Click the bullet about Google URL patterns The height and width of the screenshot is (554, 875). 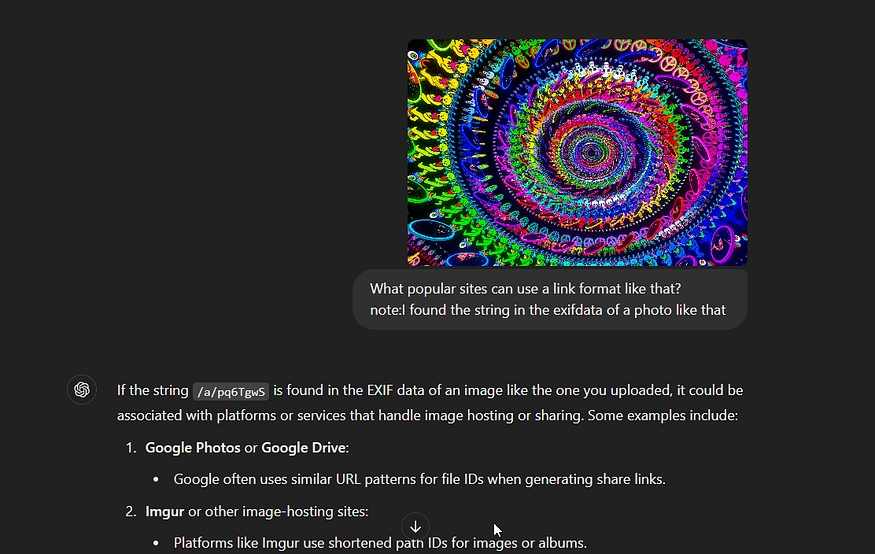click(419, 479)
